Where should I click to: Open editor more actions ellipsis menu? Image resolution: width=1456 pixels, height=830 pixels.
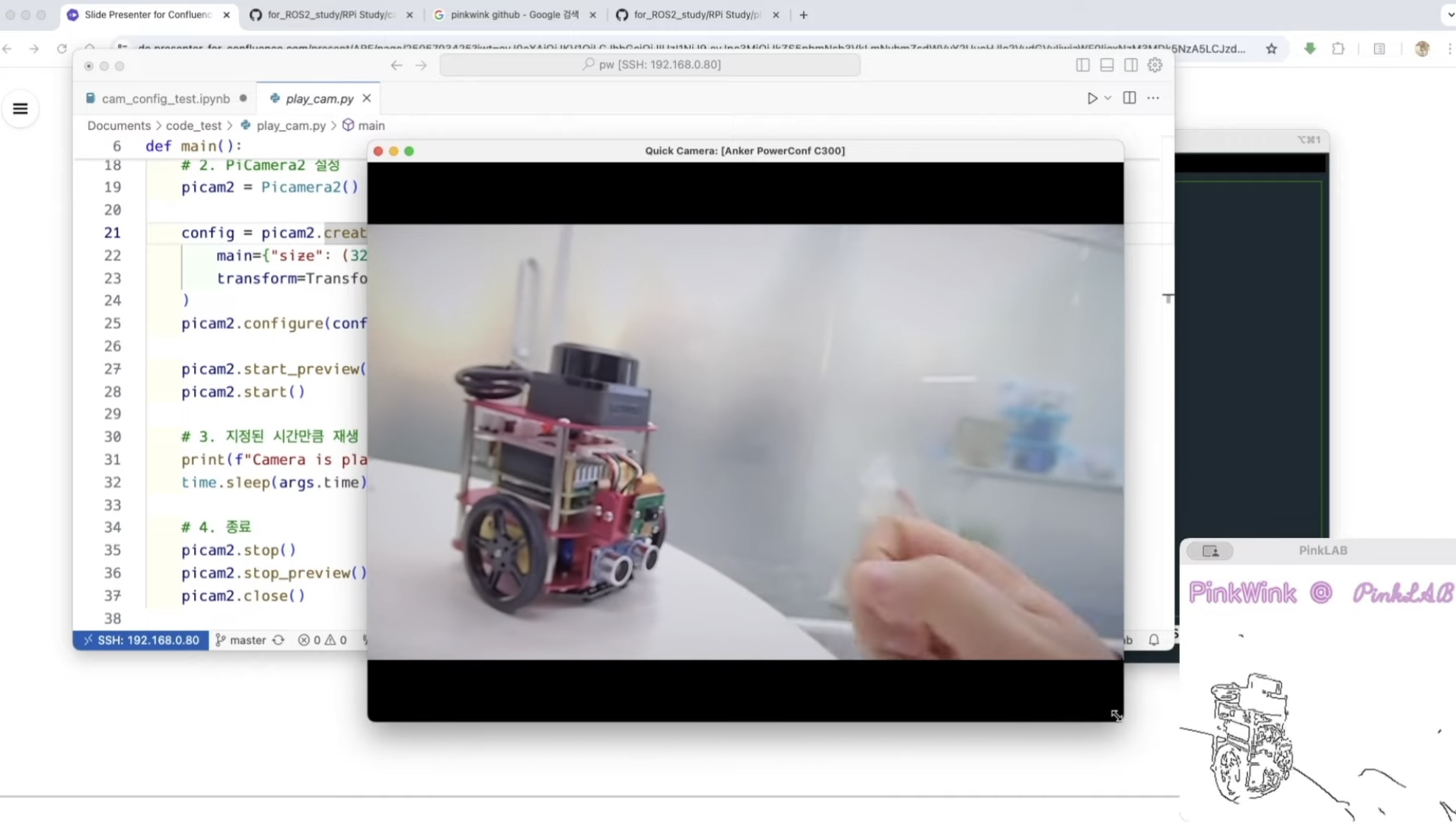click(x=1153, y=98)
